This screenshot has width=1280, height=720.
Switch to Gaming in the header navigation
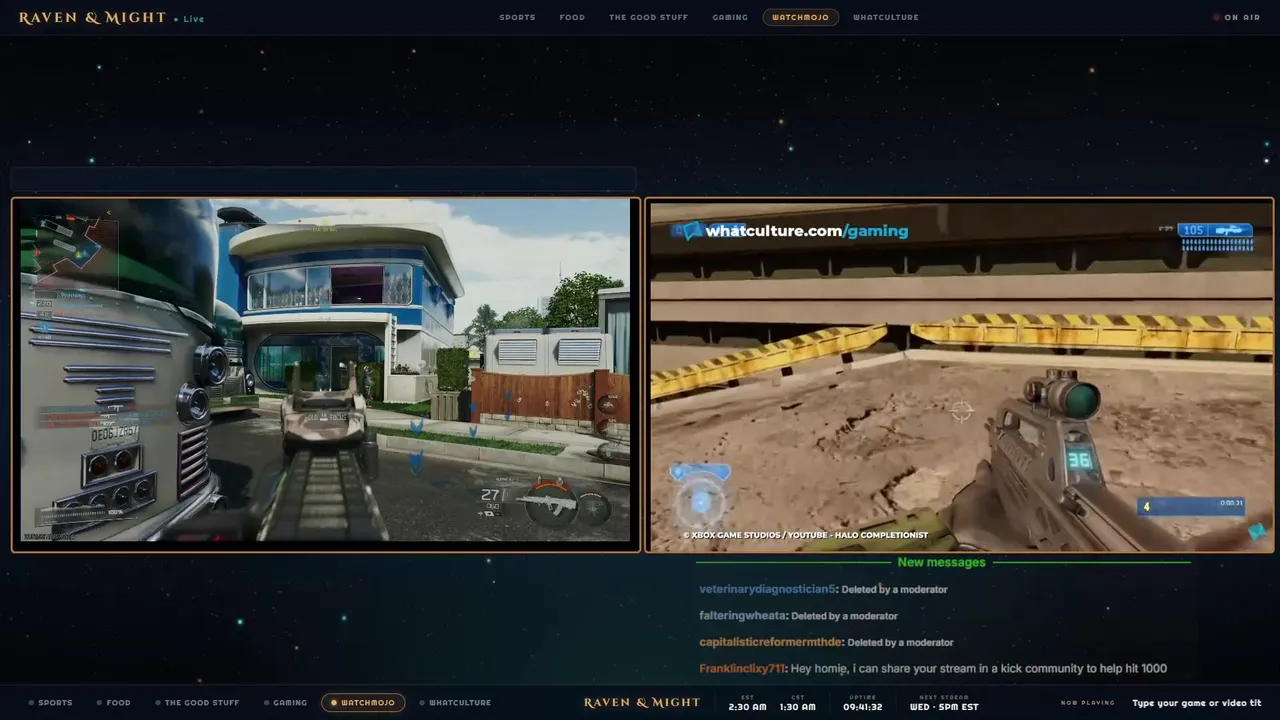point(730,17)
